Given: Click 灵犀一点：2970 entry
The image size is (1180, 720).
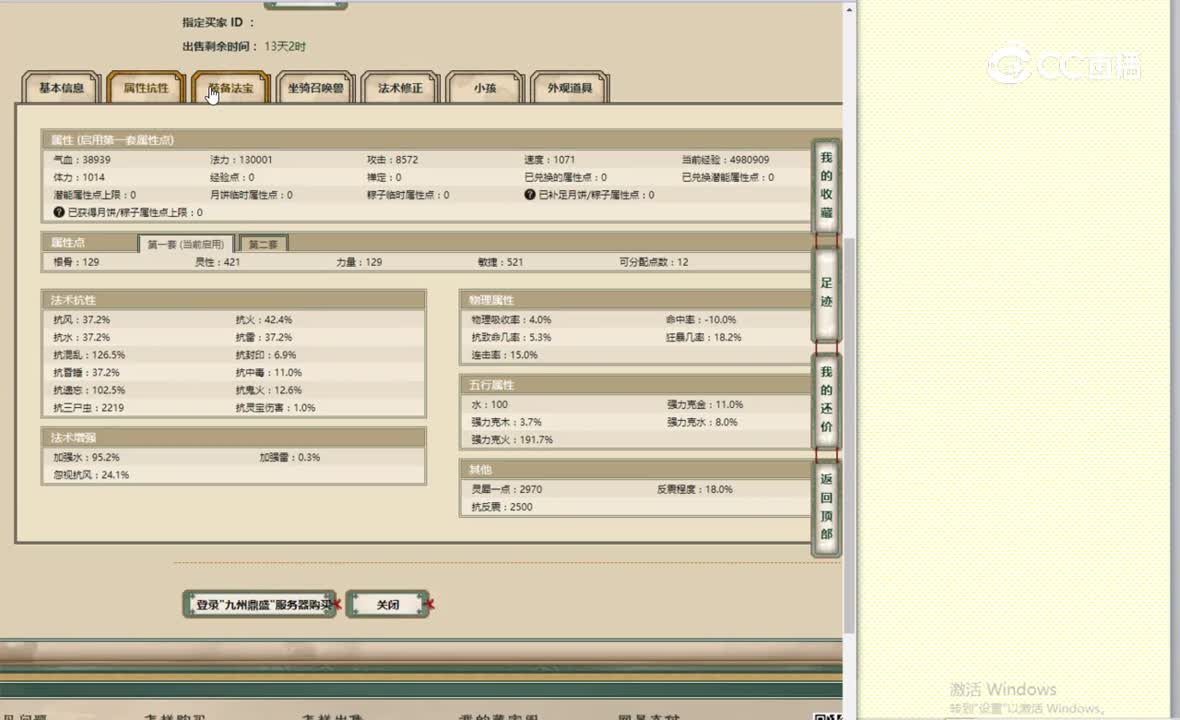Looking at the screenshot, I should tap(506, 489).
